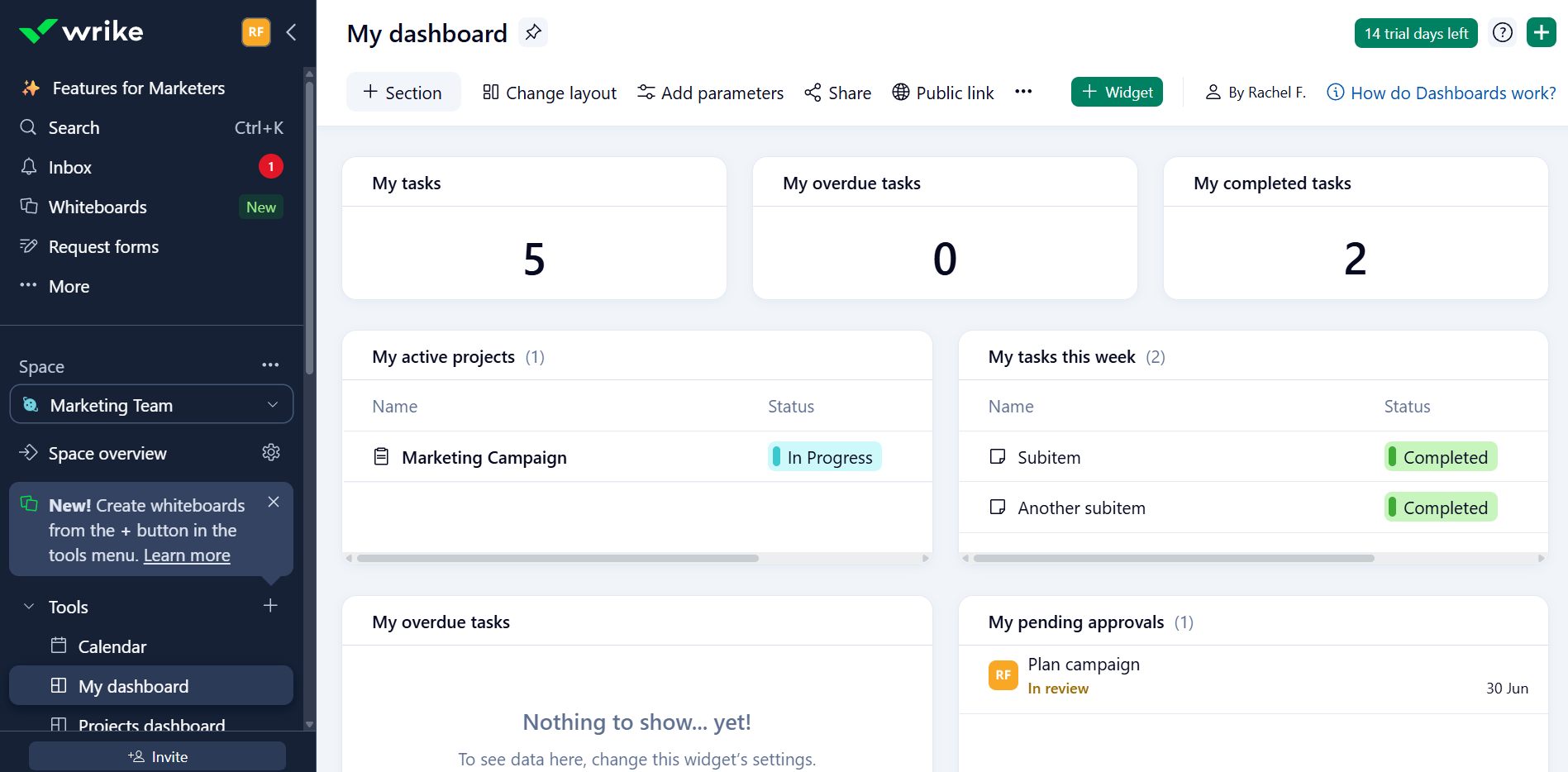
Task: Click the task icon next to Another subitem
Action: (x=998, y=507)
